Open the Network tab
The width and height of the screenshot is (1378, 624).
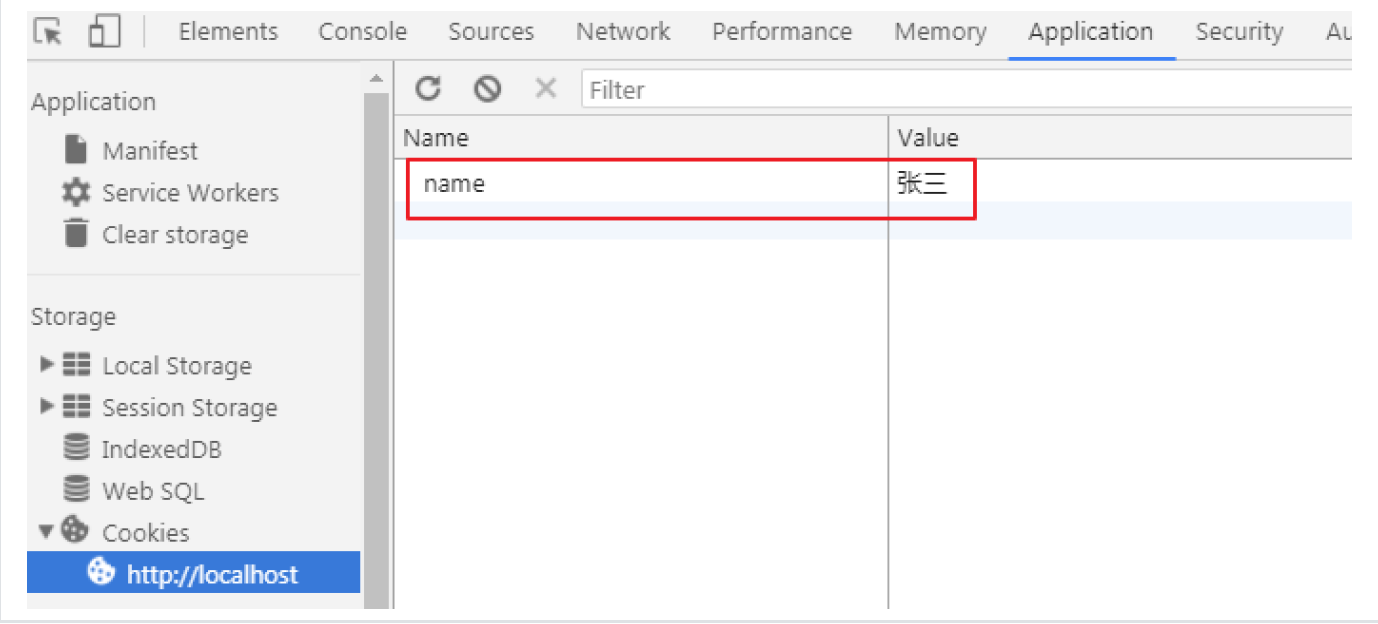coord(623,32)
